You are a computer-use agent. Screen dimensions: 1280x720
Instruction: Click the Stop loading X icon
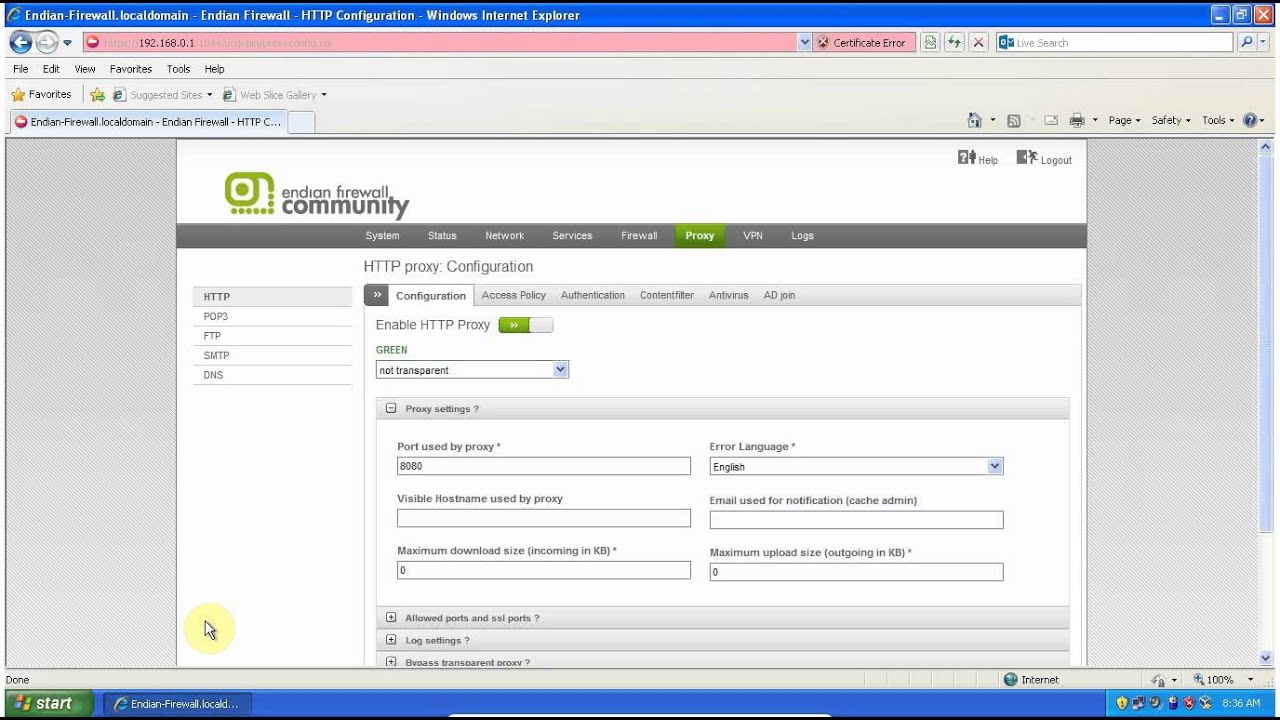point(978,42)
